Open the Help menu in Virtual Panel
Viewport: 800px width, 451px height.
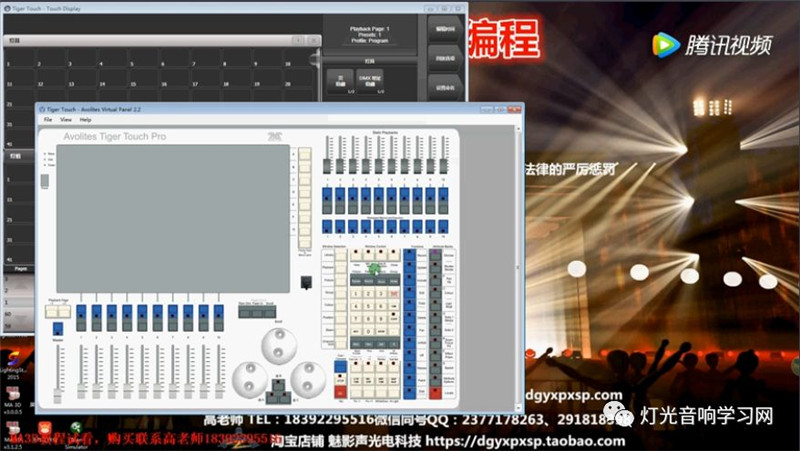(85, 120)
